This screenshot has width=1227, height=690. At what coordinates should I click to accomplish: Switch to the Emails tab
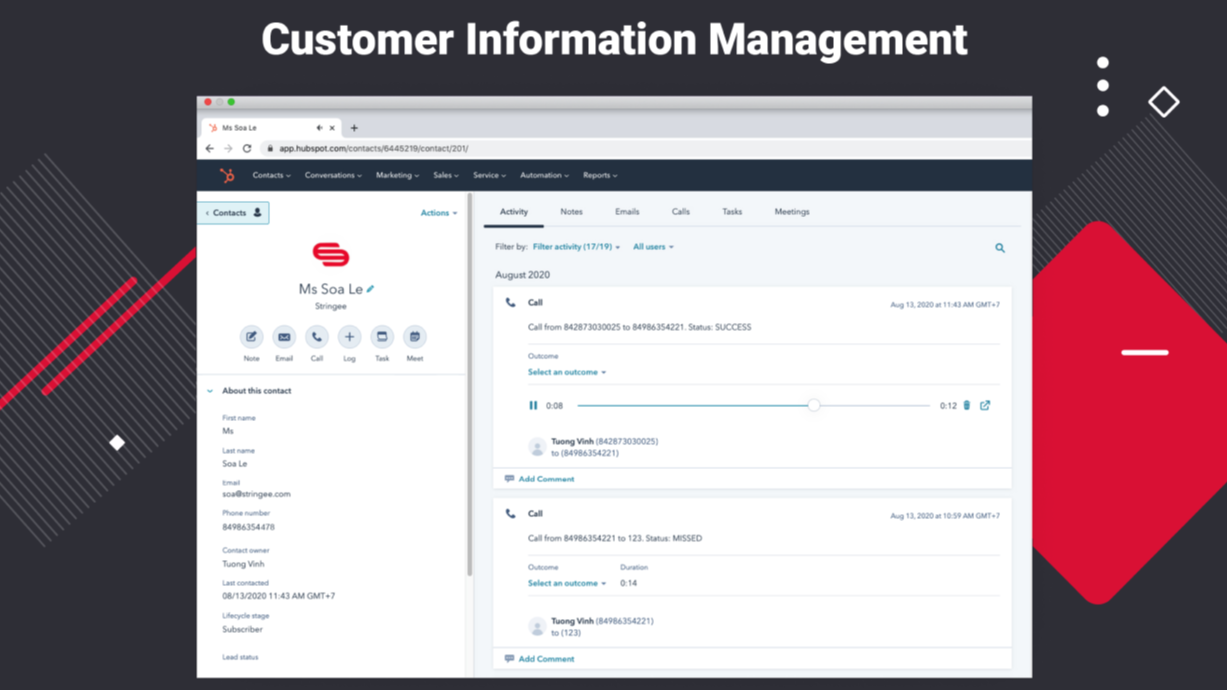pyautogui.click(x=626, y=211)
